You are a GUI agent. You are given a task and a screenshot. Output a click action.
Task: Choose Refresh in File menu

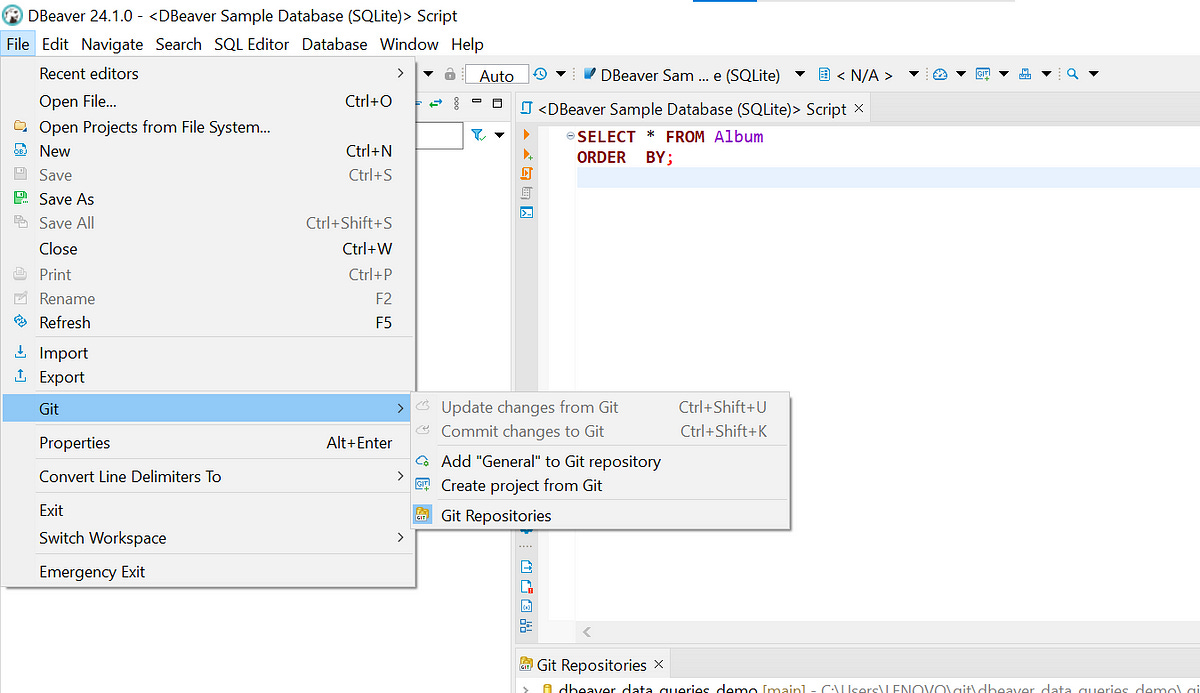(208, 323)
